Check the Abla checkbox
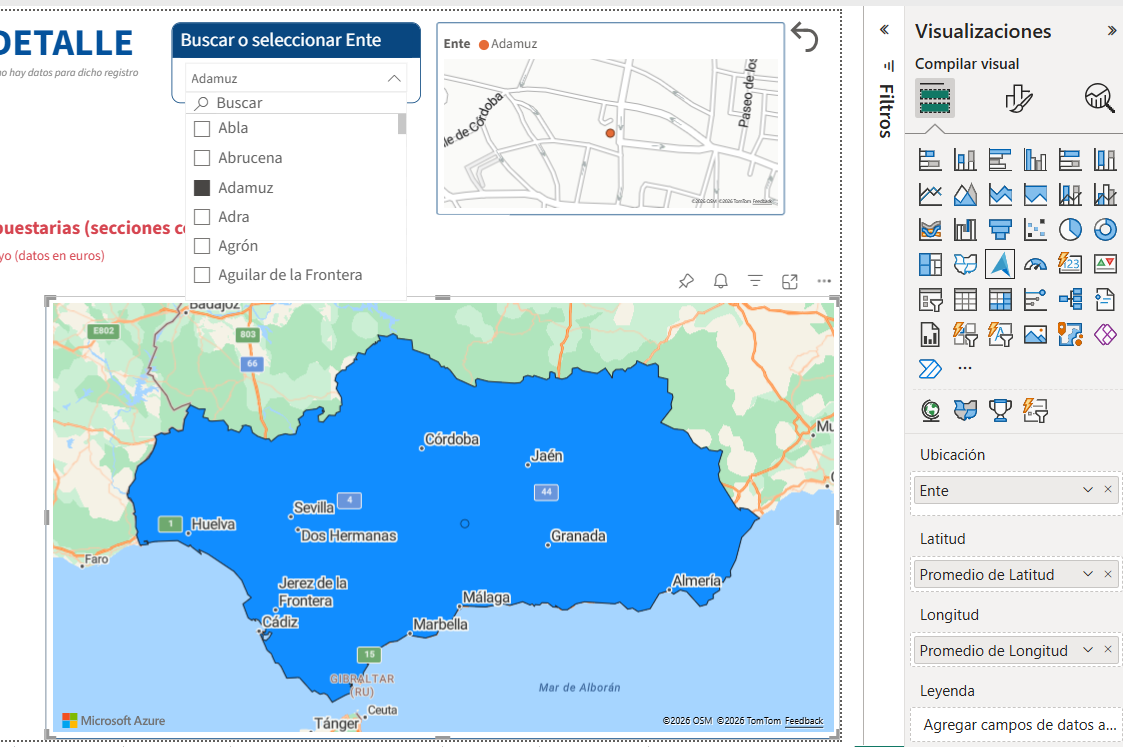Viewport: 1123px width, 747px height. tap(202, 128)
